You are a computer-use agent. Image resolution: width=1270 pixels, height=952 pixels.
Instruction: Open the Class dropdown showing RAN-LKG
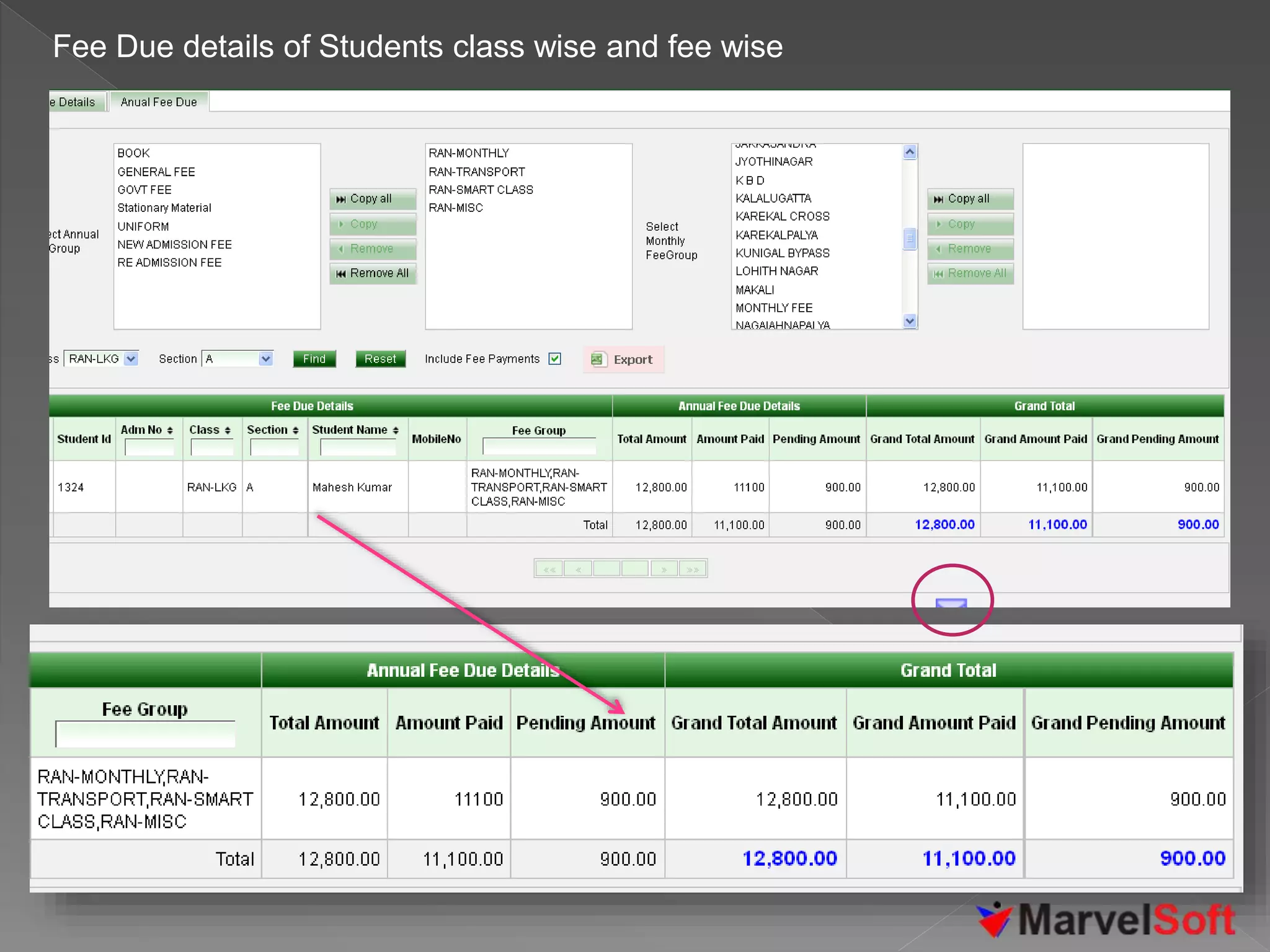(x=100, y=359)
